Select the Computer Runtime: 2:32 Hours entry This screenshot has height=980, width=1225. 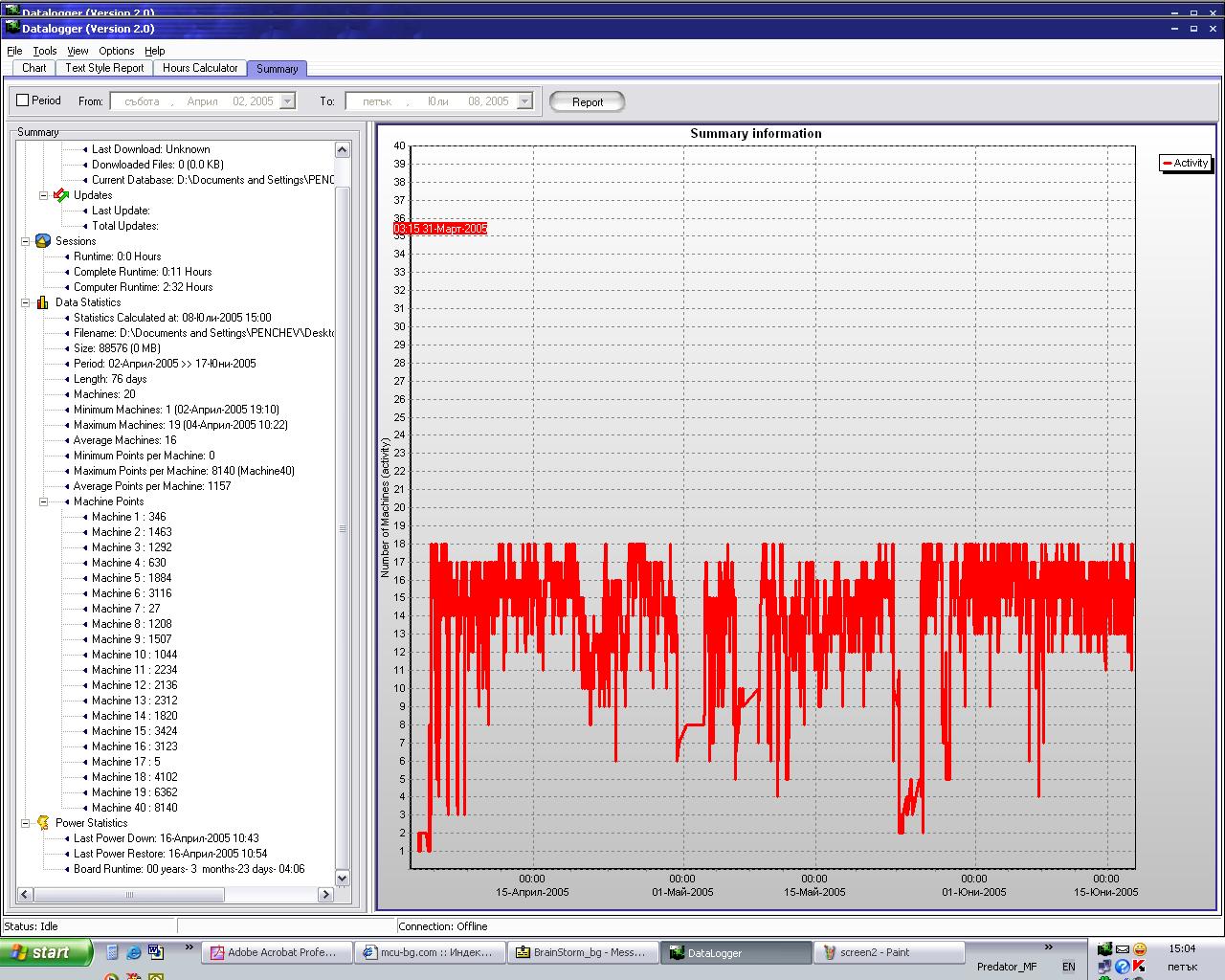point(143,287)
